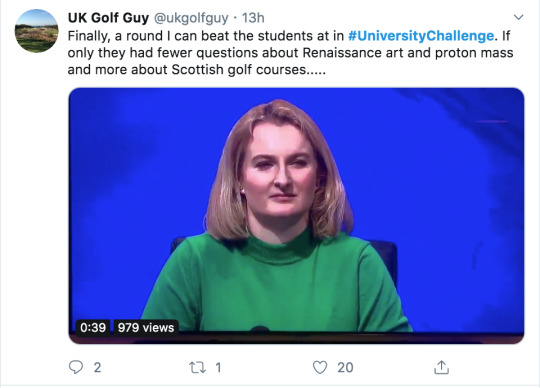Click the like count 20
This screenshot has height=388, width=540.
[345, 368]
